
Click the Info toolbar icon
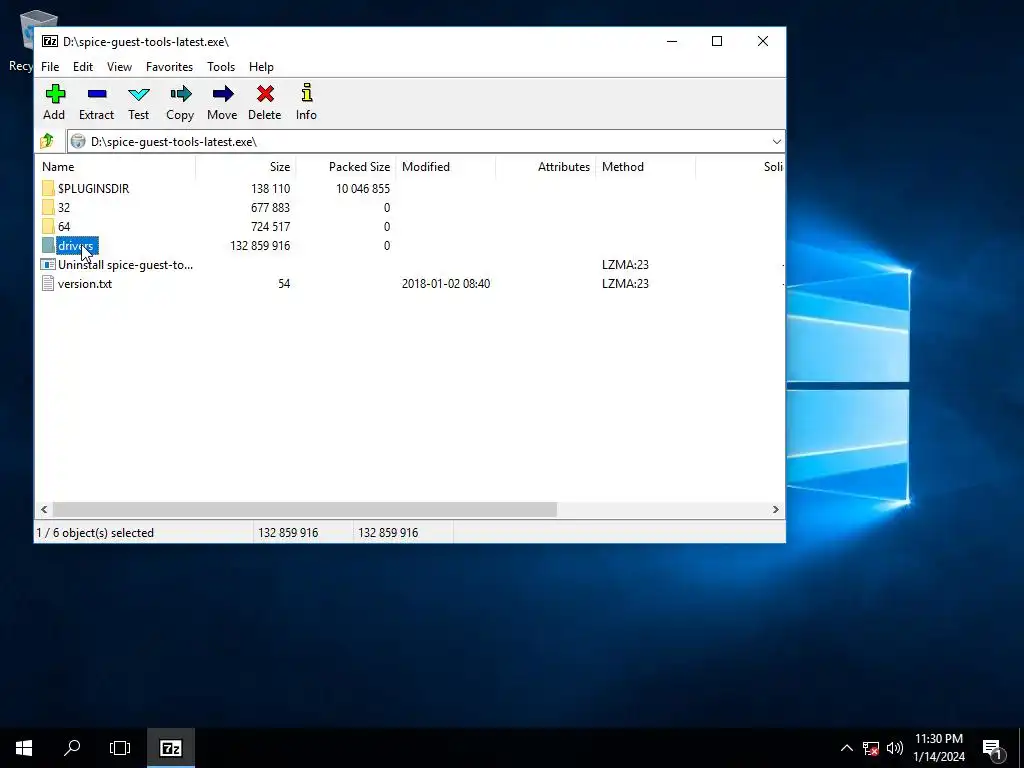[306, 93]
